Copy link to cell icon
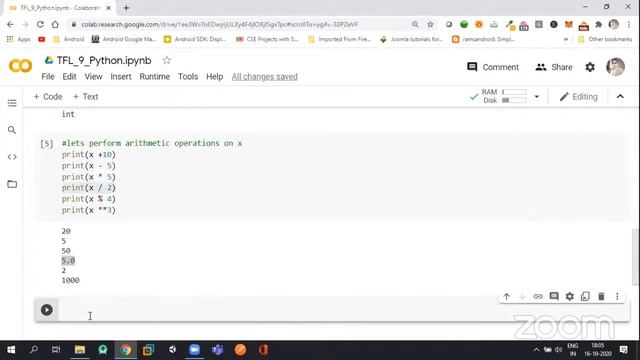640x360 pixels. (538, 296)
